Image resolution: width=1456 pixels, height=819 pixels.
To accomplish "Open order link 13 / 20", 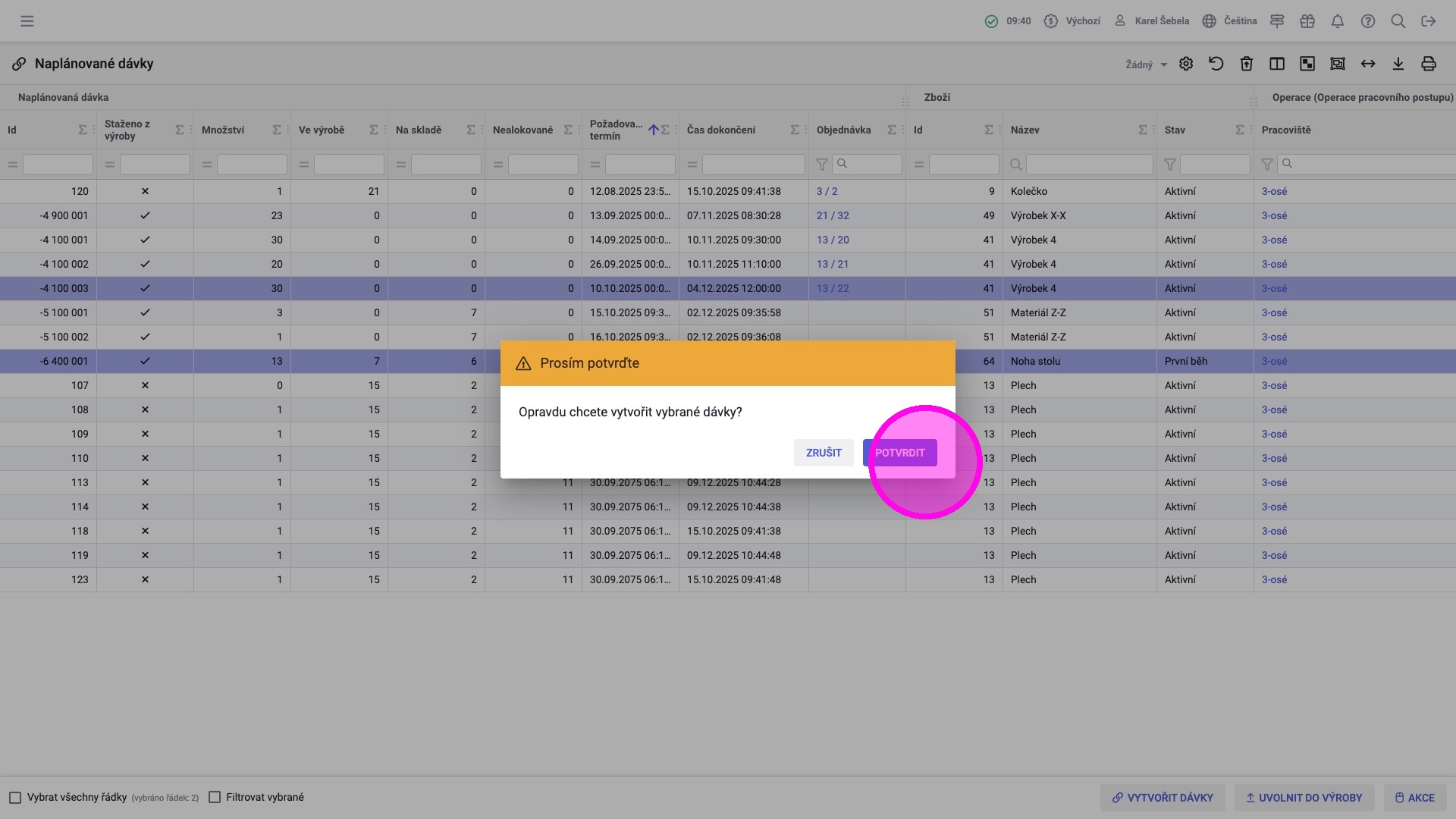I will pyautogui.click(x=833, y=240).
